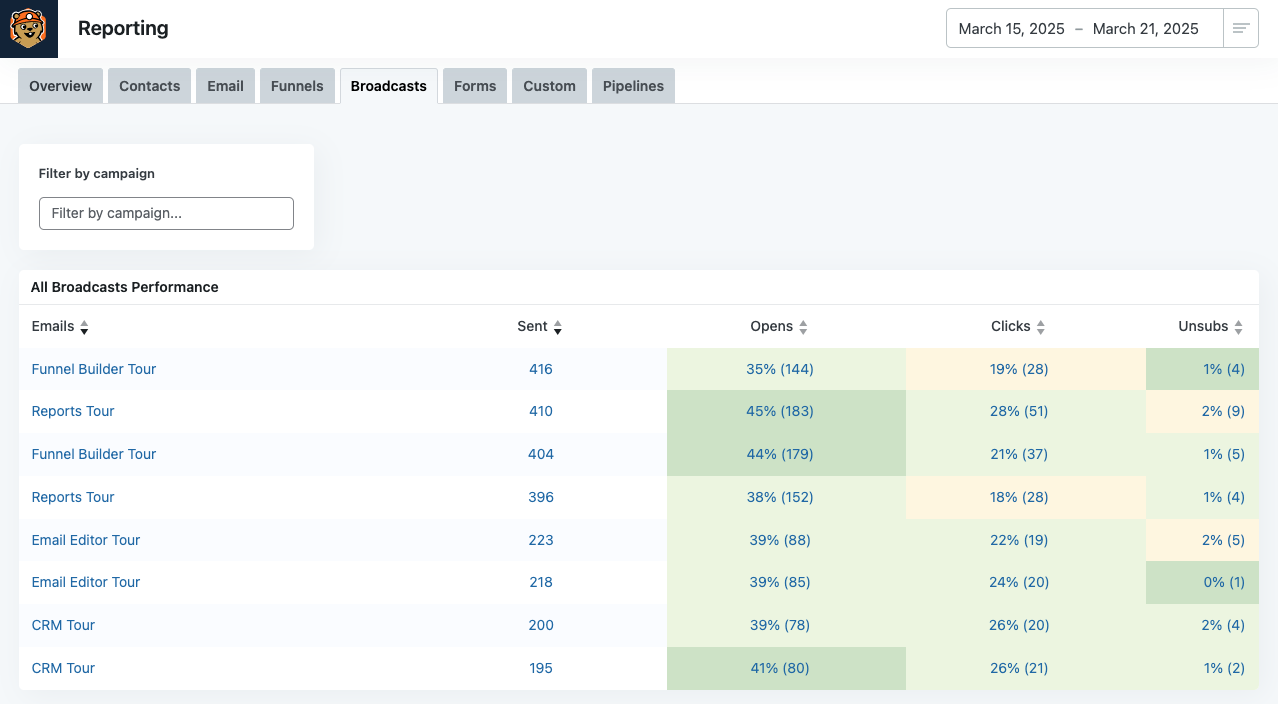1278x704 pixels.
Task: Switch to the Email tab
Action: pos(225,86)
